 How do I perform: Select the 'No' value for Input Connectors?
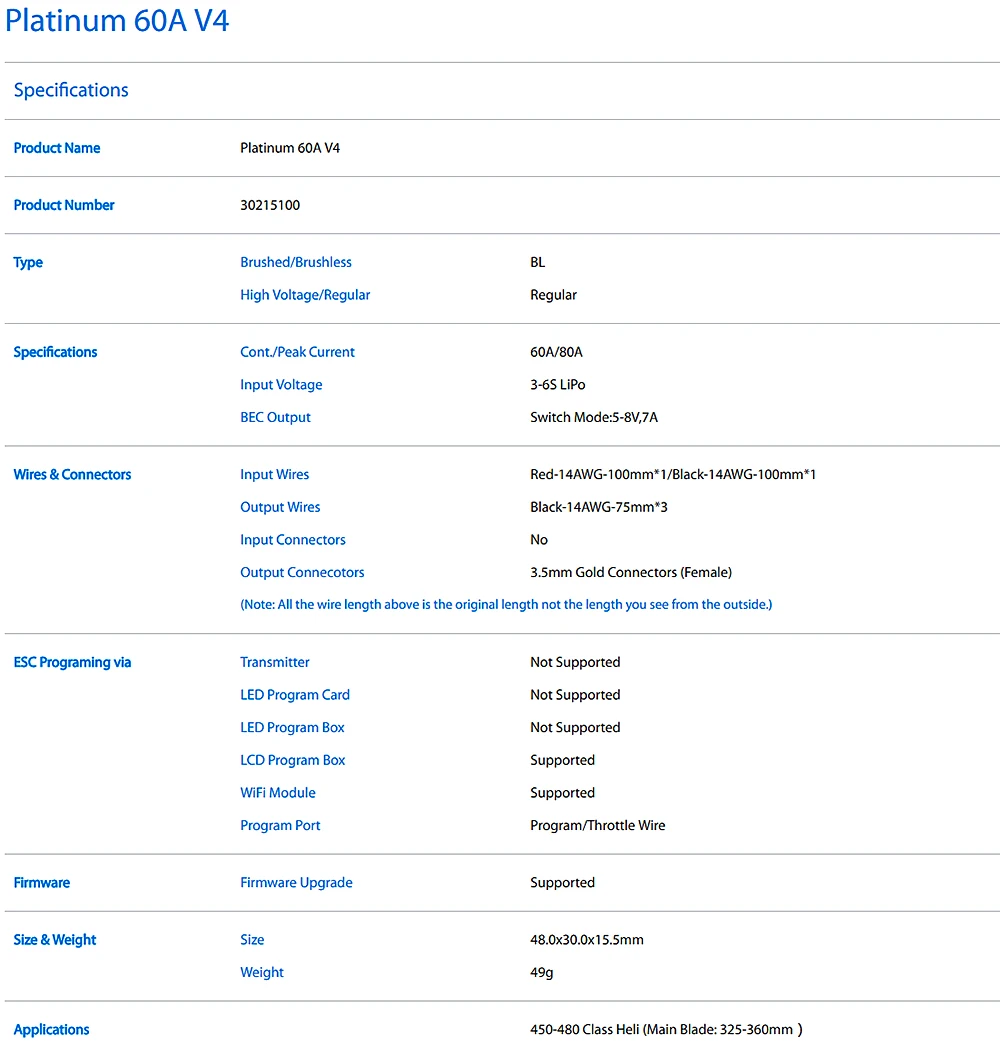click(x=539, y=540)
